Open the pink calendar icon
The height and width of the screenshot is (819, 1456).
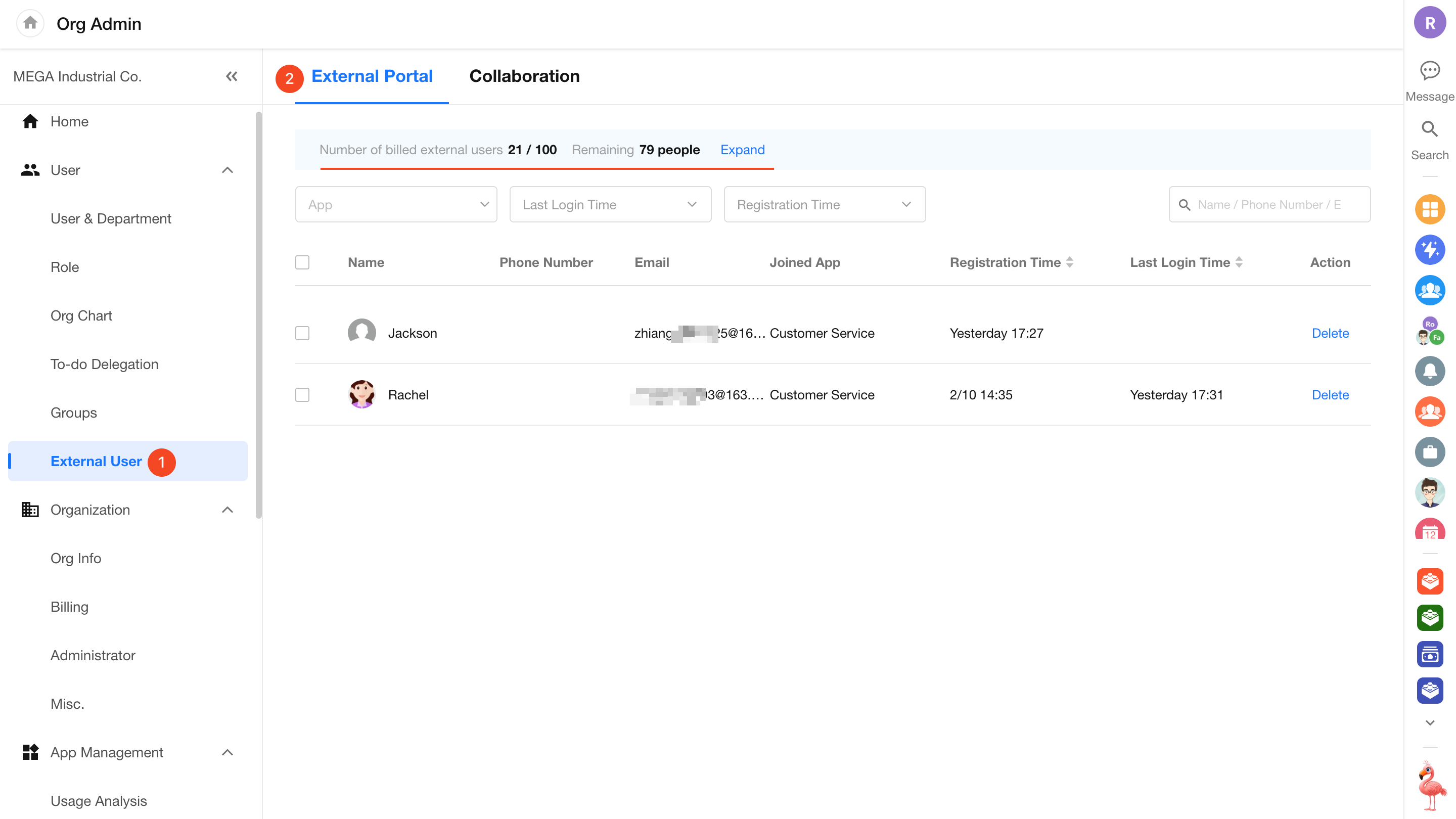1429,530
